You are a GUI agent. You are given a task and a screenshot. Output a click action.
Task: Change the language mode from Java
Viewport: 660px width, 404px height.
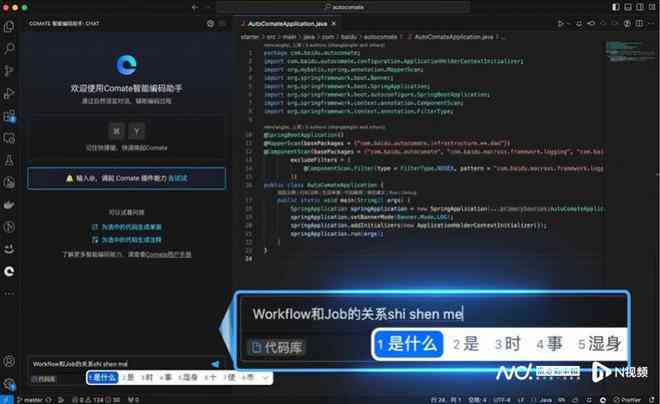pyautogui.click(x=545, y=400)
